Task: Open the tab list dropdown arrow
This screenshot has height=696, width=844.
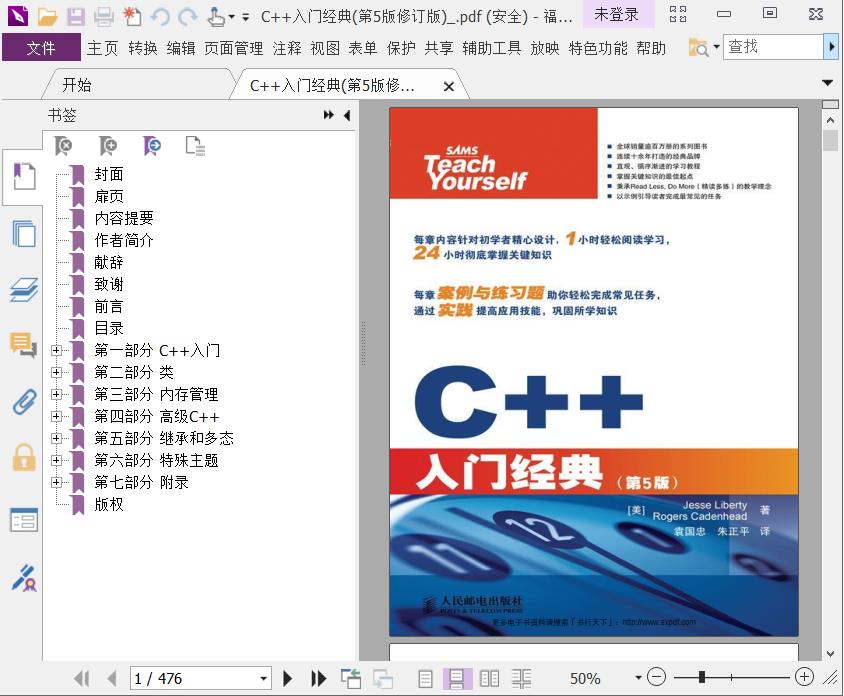Action: [828, 83]
